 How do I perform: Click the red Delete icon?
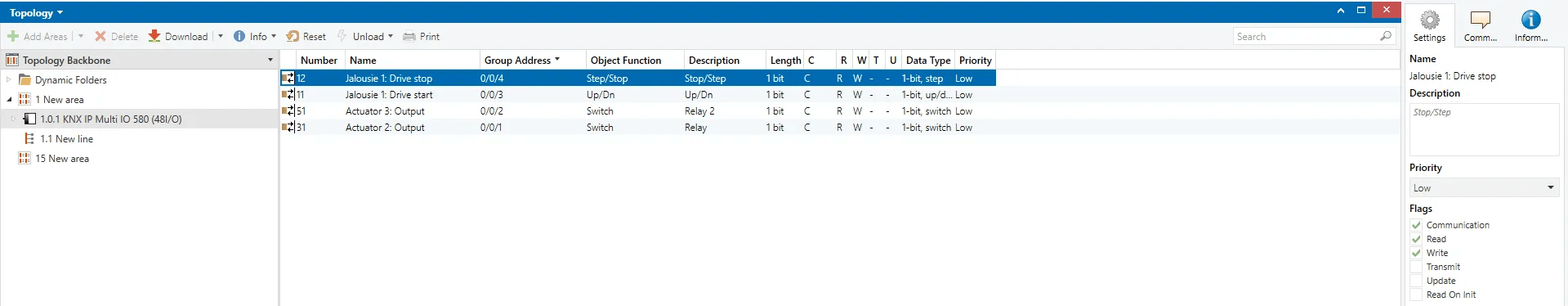point(101,36)
